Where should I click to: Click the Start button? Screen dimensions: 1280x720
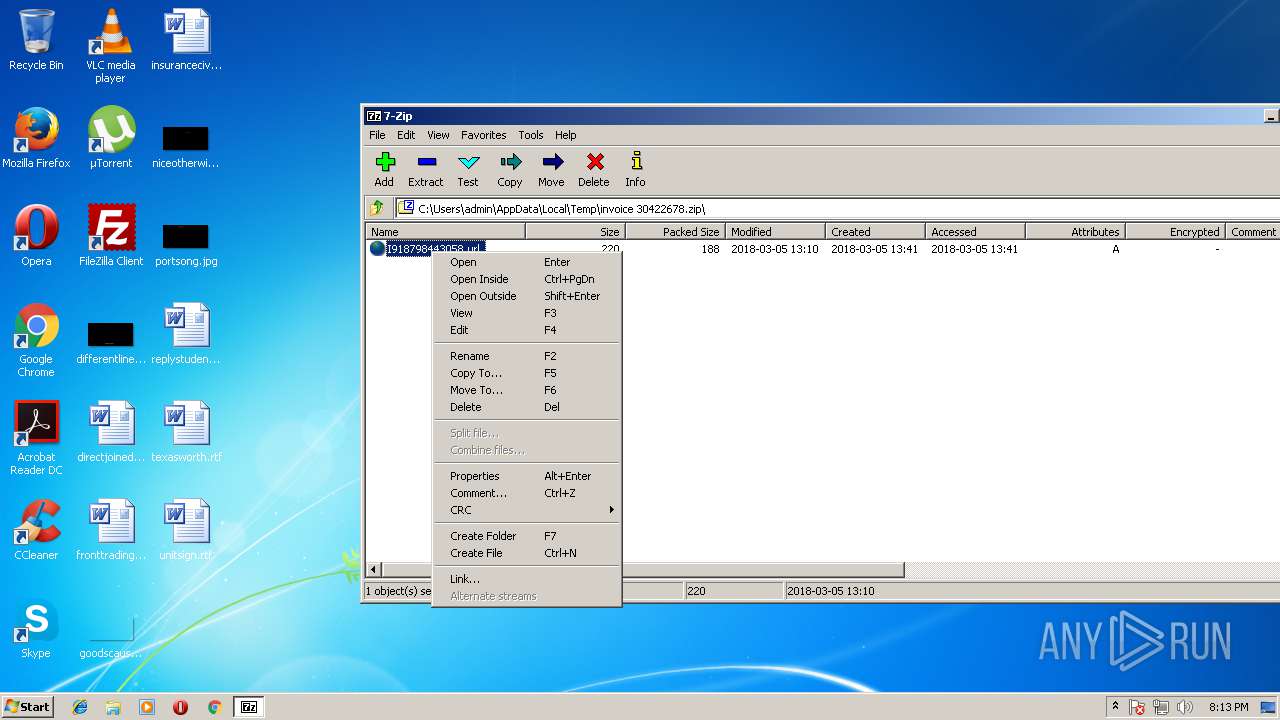(28, 707)
